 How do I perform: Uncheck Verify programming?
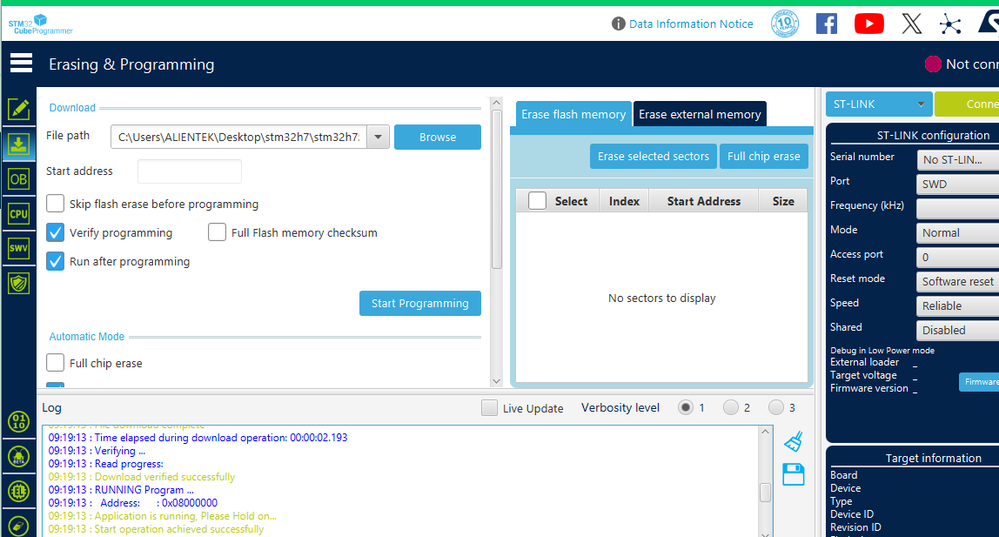coord(55,233)
